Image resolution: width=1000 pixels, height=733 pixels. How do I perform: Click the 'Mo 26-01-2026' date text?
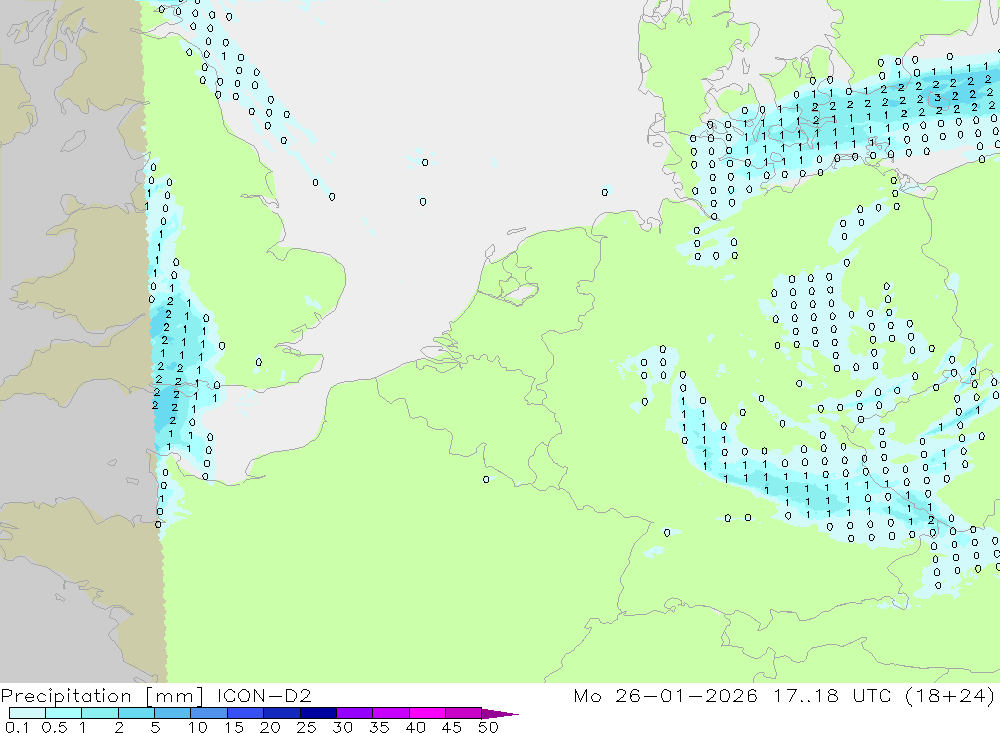tap(665, 695)
